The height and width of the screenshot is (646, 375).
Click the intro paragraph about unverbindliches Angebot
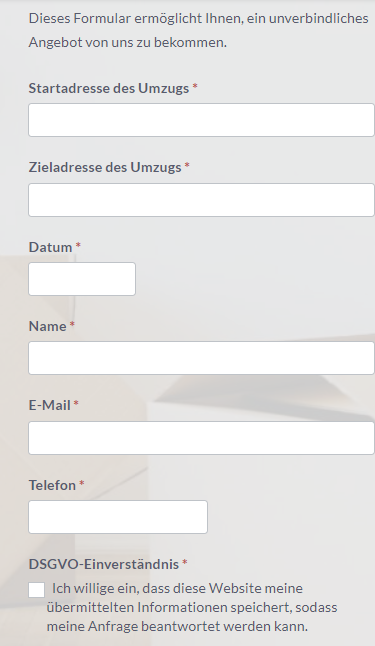pyautogui.click(x=198, y=30)
